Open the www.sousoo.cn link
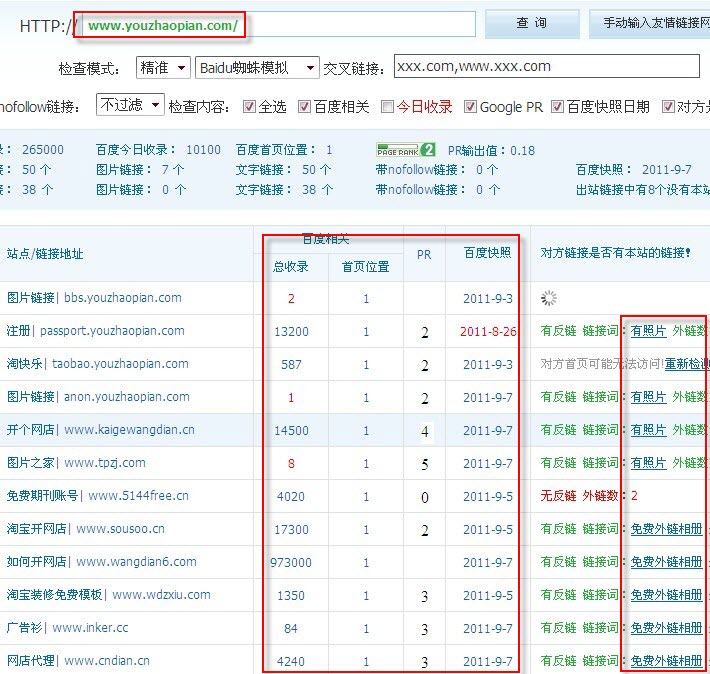This screenshot has height=674, width=710. coord(120,529)
